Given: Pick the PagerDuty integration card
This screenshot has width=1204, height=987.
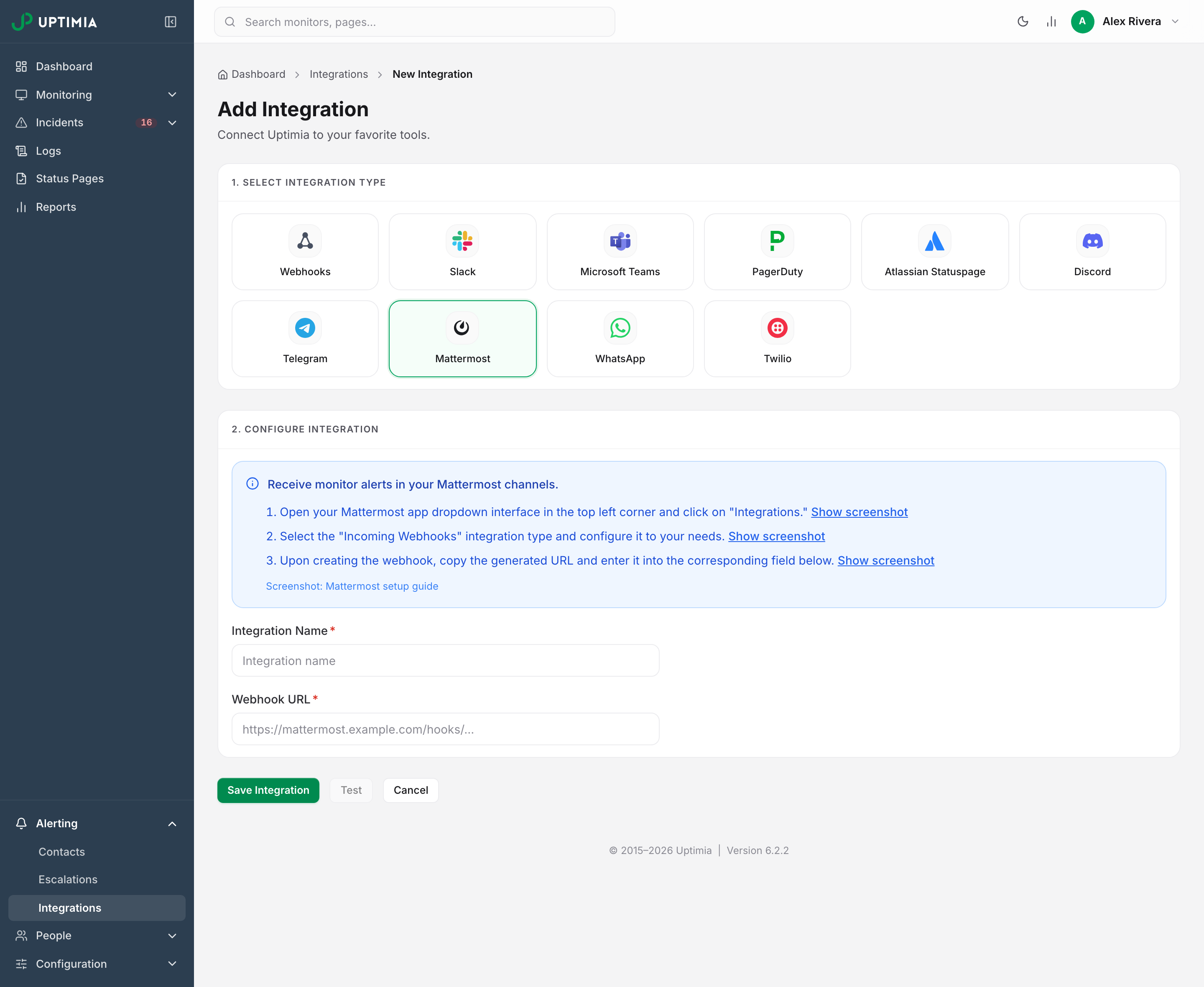Looking at the screenshot, I should pyautogui.click(x=777, y=252).
